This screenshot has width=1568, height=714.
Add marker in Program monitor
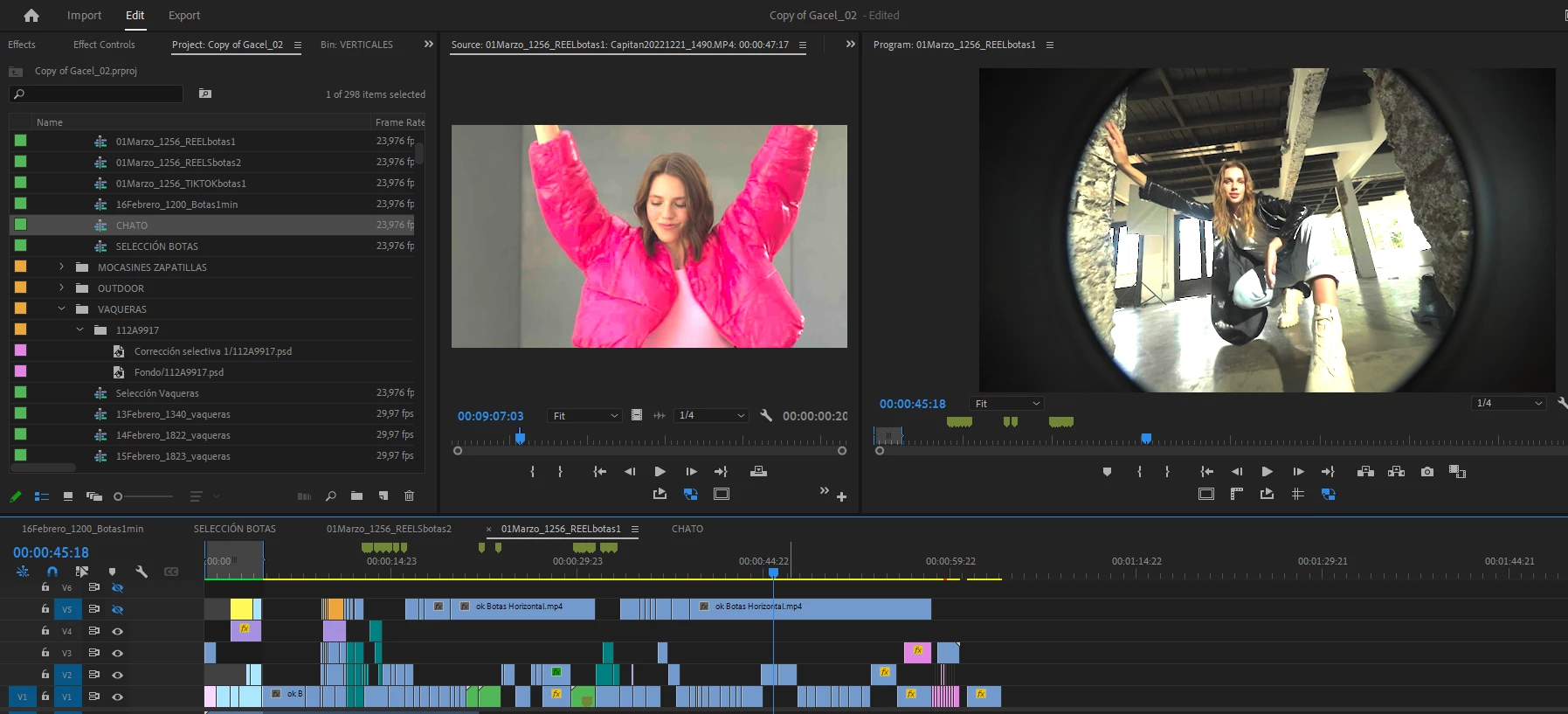point(1107,472)
